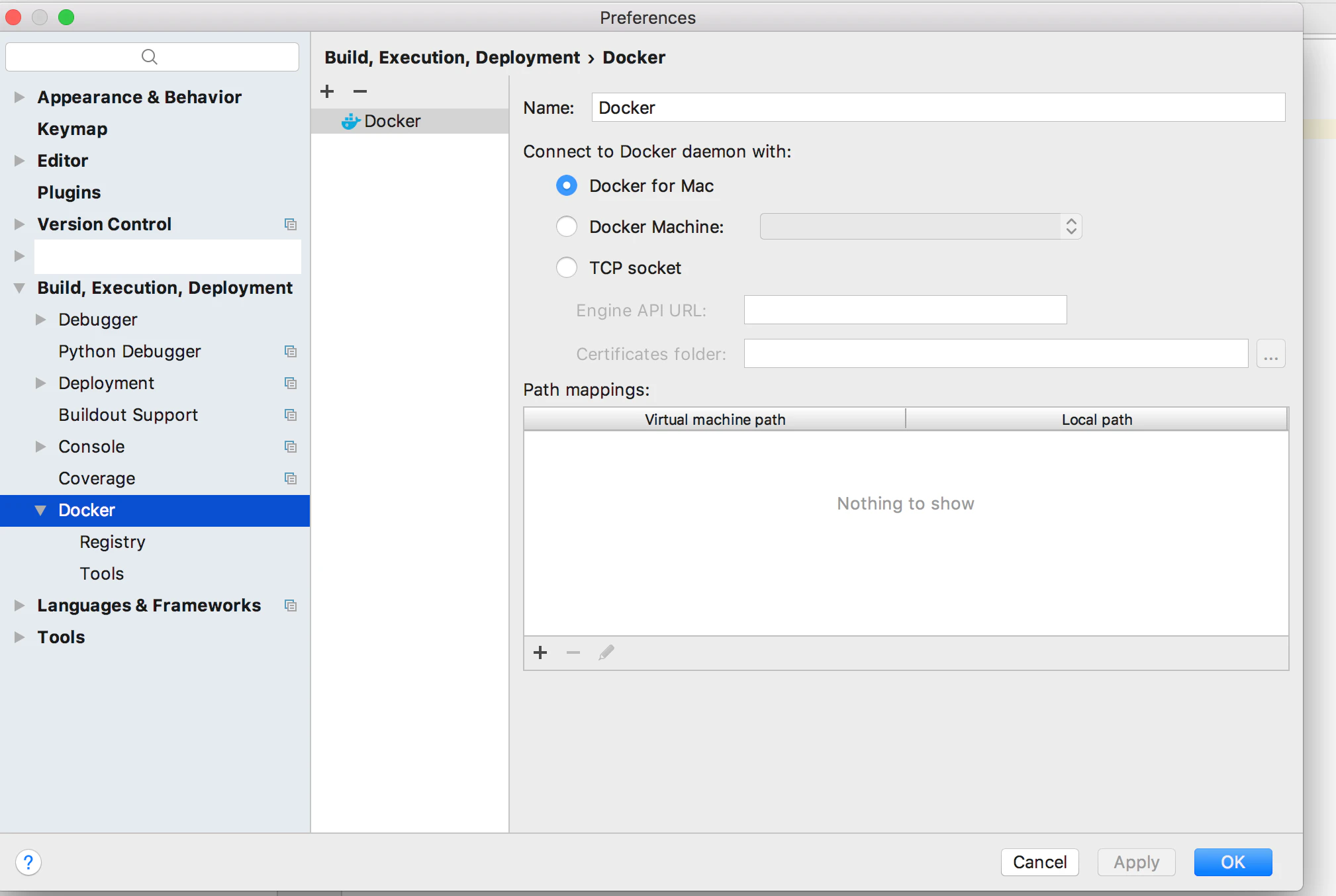
Task: Select top-level Tools settings item
Action: coord(61,637)
